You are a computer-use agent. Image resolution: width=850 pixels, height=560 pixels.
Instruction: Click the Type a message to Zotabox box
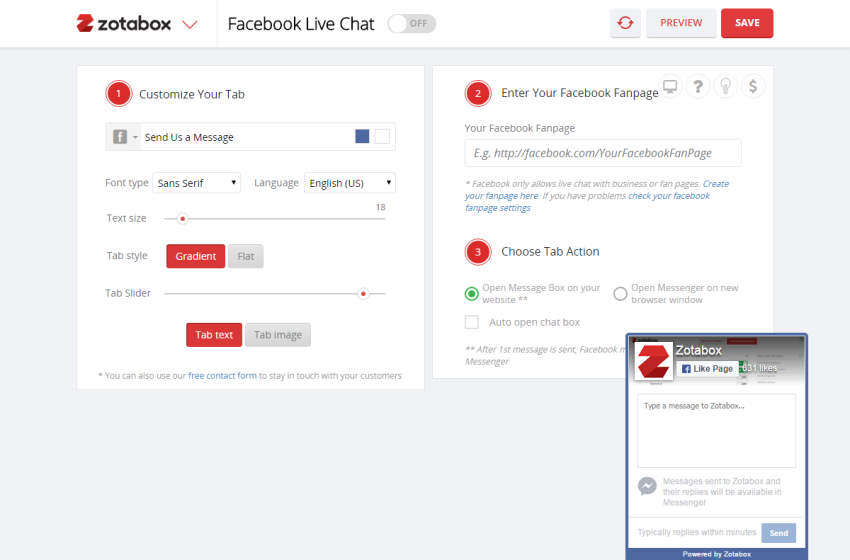tap(716, 430)
